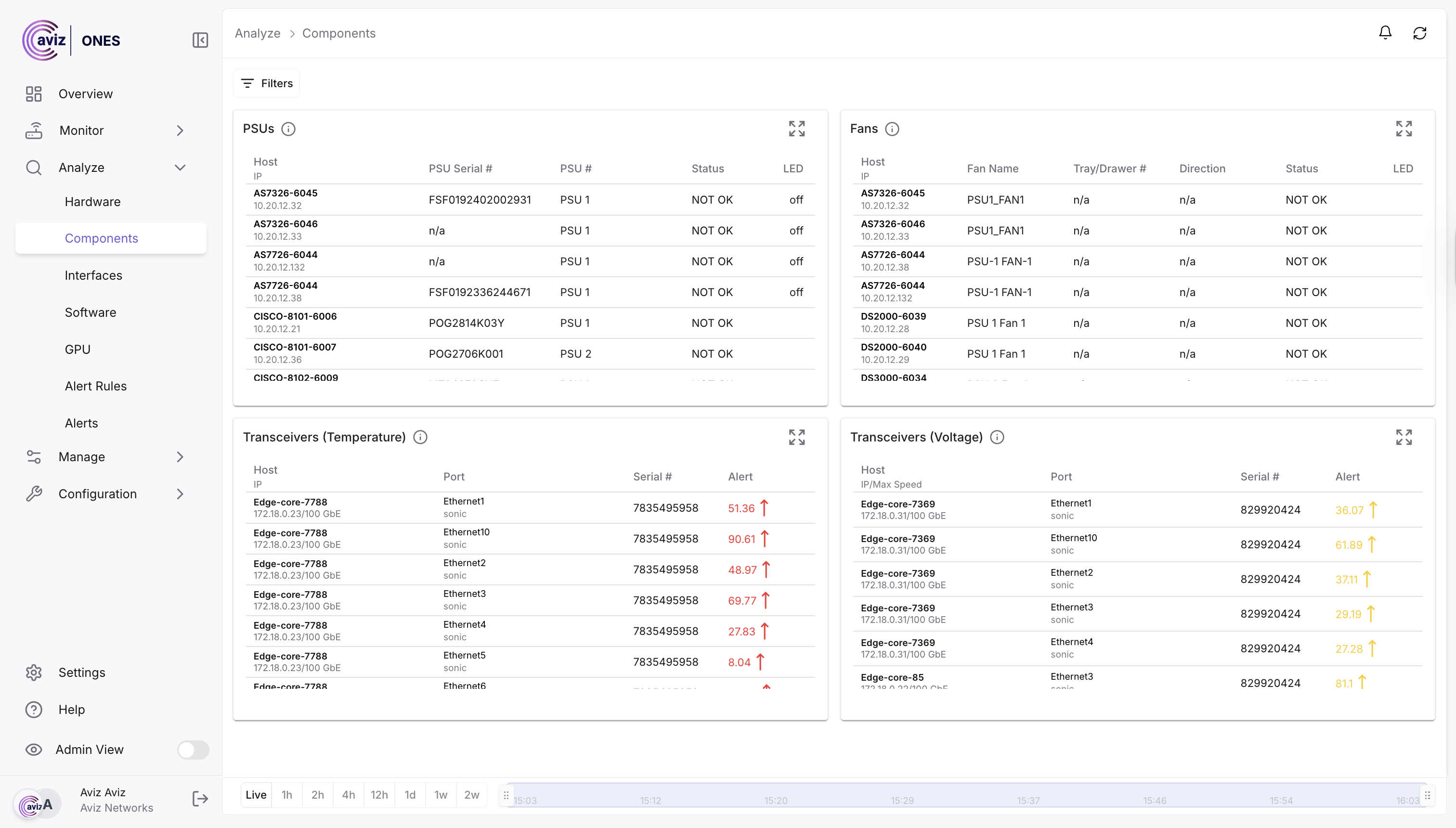Toggle the Admin View switch

(x=193, y=750)
